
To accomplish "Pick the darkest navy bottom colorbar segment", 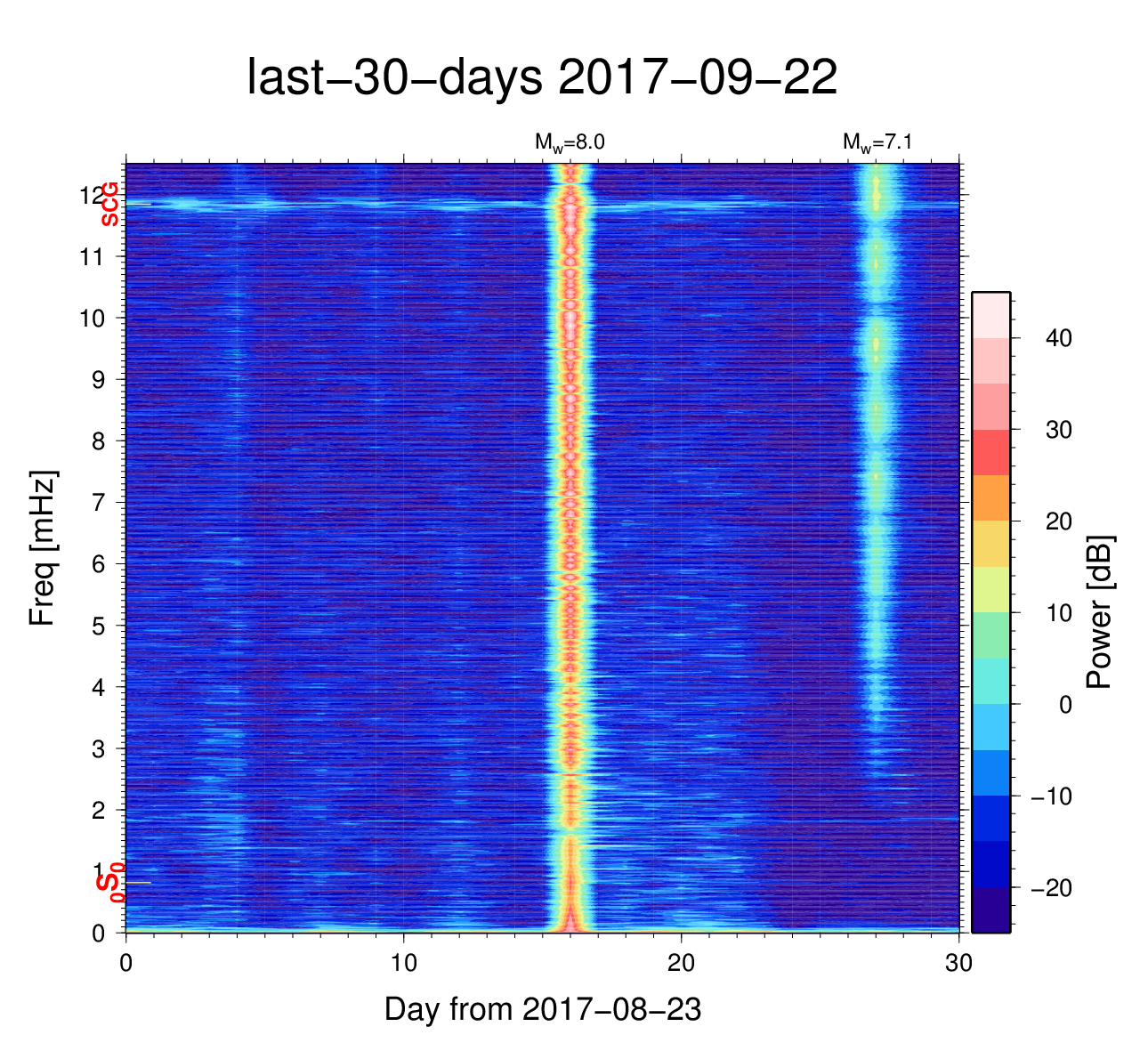I will tap(990, 909).
